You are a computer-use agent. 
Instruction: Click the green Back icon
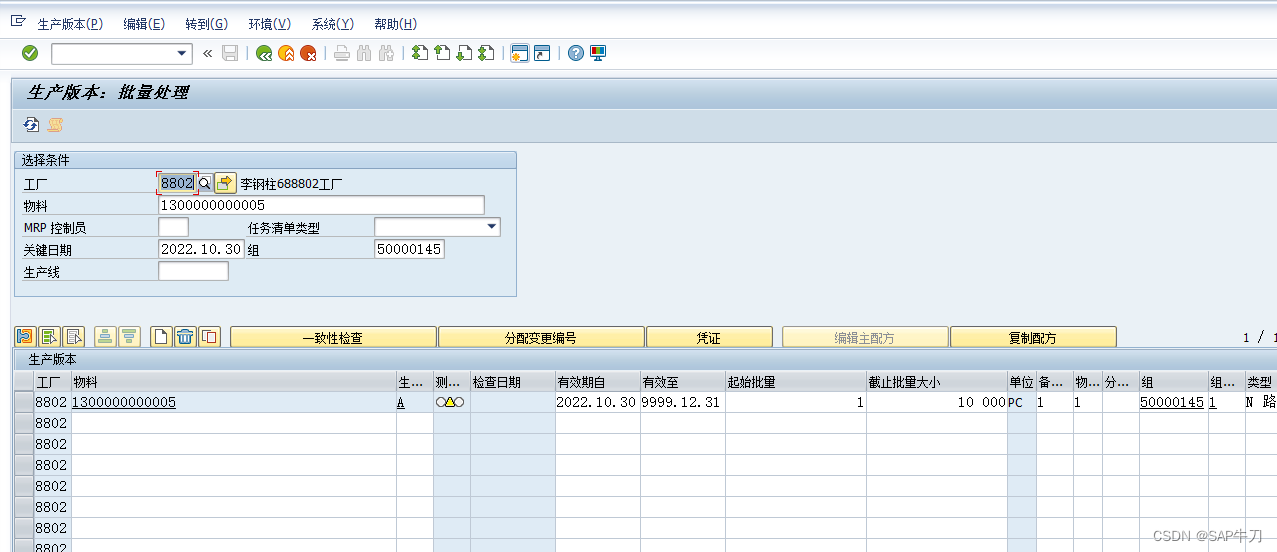pyautogui.click(x=264, y=53)
